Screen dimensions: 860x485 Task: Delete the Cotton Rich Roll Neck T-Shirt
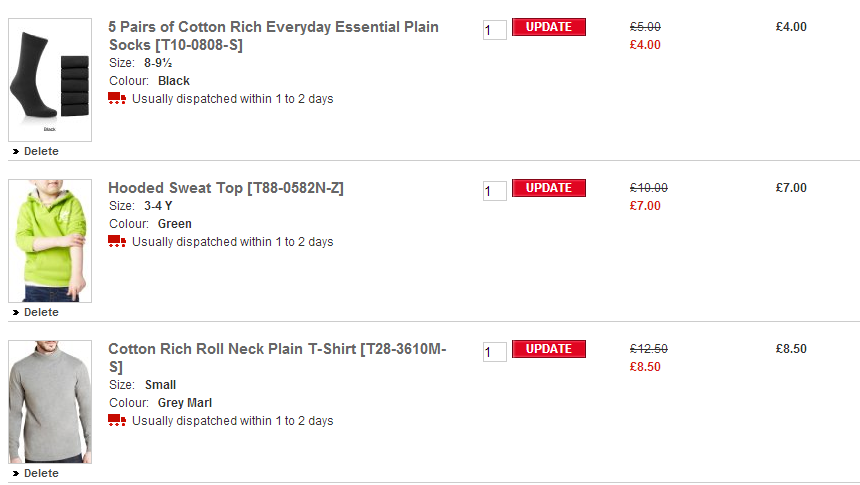pos(41,474)
